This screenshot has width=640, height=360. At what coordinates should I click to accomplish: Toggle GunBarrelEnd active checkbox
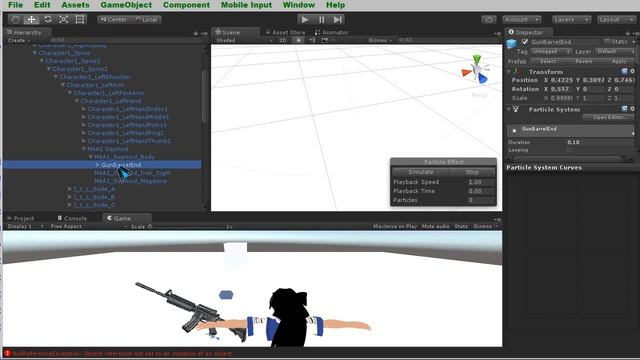click(525, 42)
